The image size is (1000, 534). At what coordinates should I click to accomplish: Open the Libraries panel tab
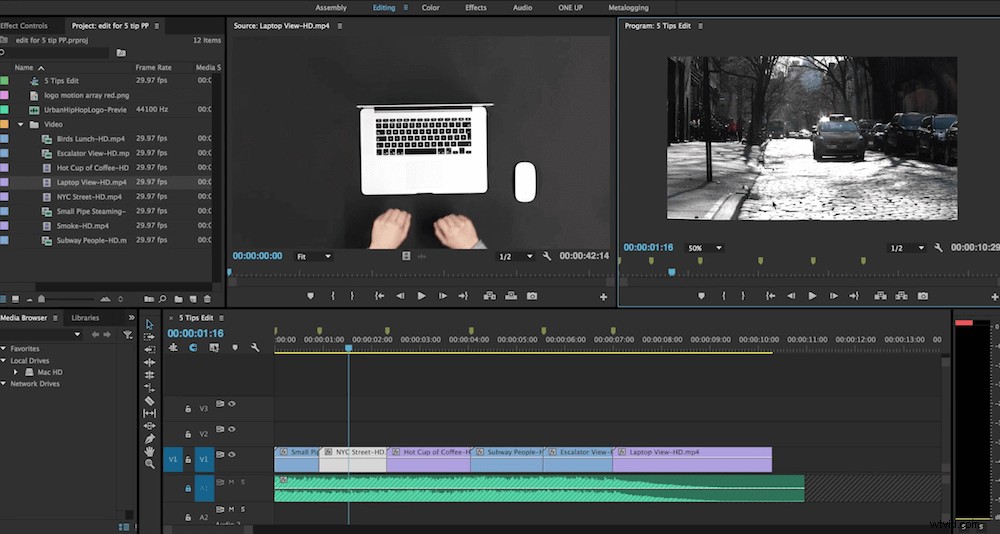pos(85,318)
